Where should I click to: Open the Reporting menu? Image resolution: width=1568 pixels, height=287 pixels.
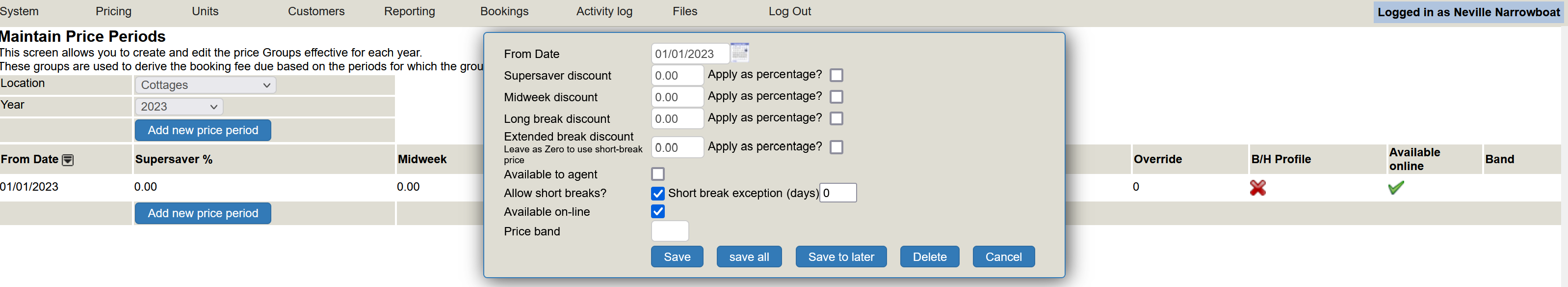[409, 12]
